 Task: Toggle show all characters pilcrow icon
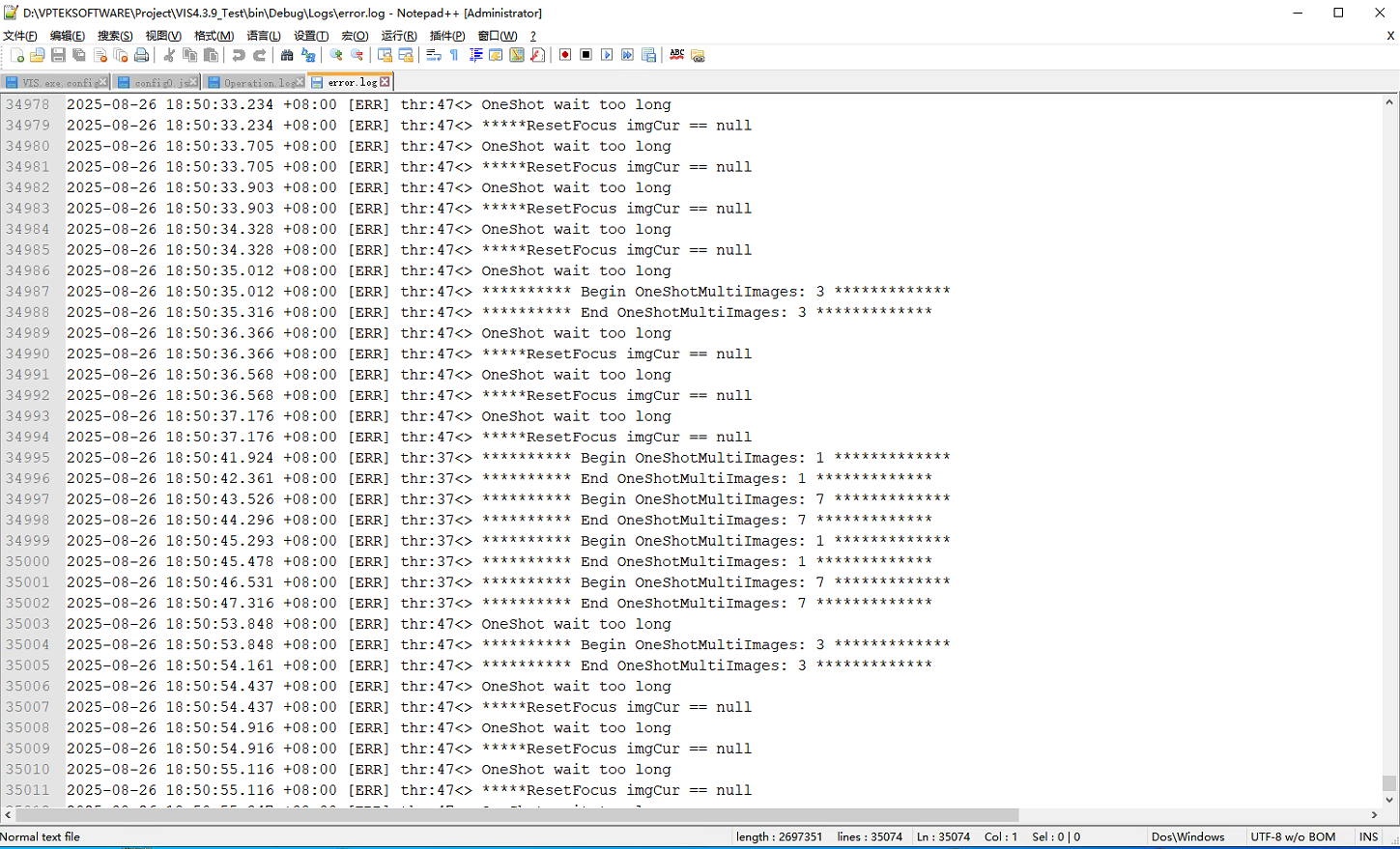[454, 55]
